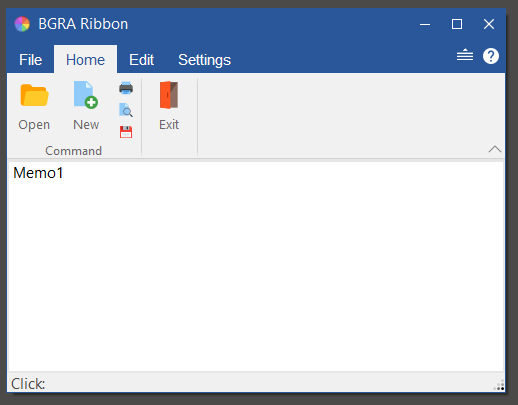Click the ribbon display options icon

pos(465,55)
